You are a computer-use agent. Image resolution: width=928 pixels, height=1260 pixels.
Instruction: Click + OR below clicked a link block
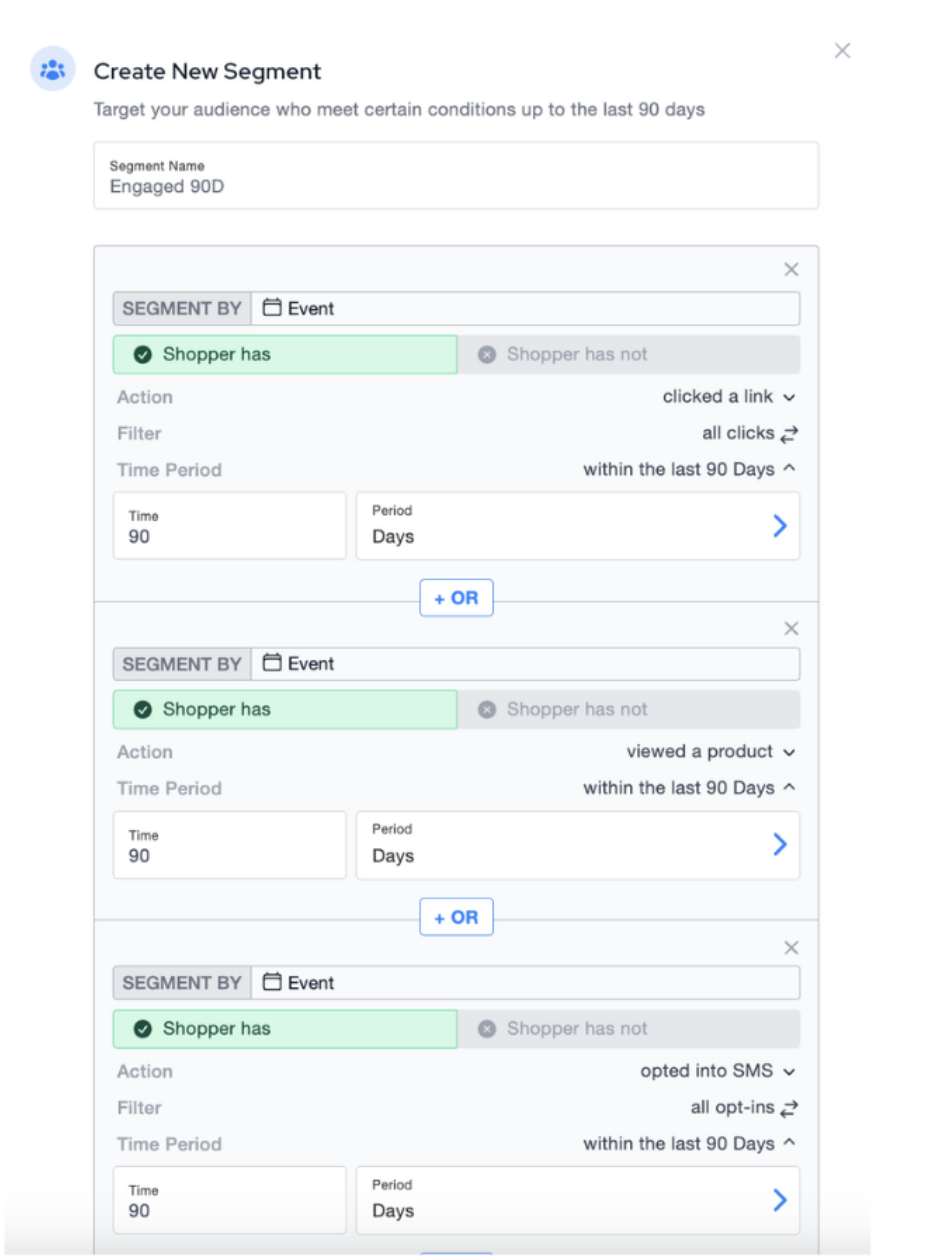point(456,598)
